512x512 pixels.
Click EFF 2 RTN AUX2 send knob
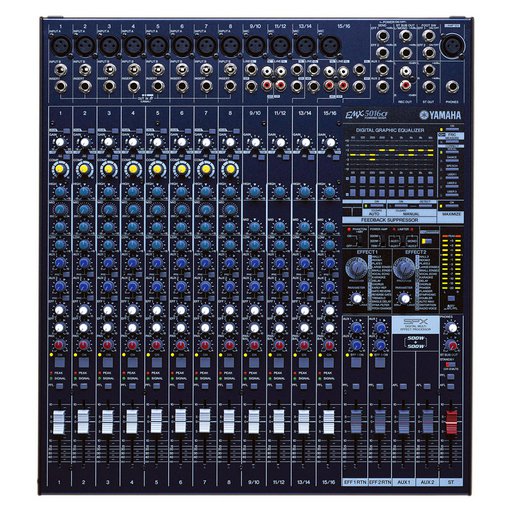coord(380,345)
